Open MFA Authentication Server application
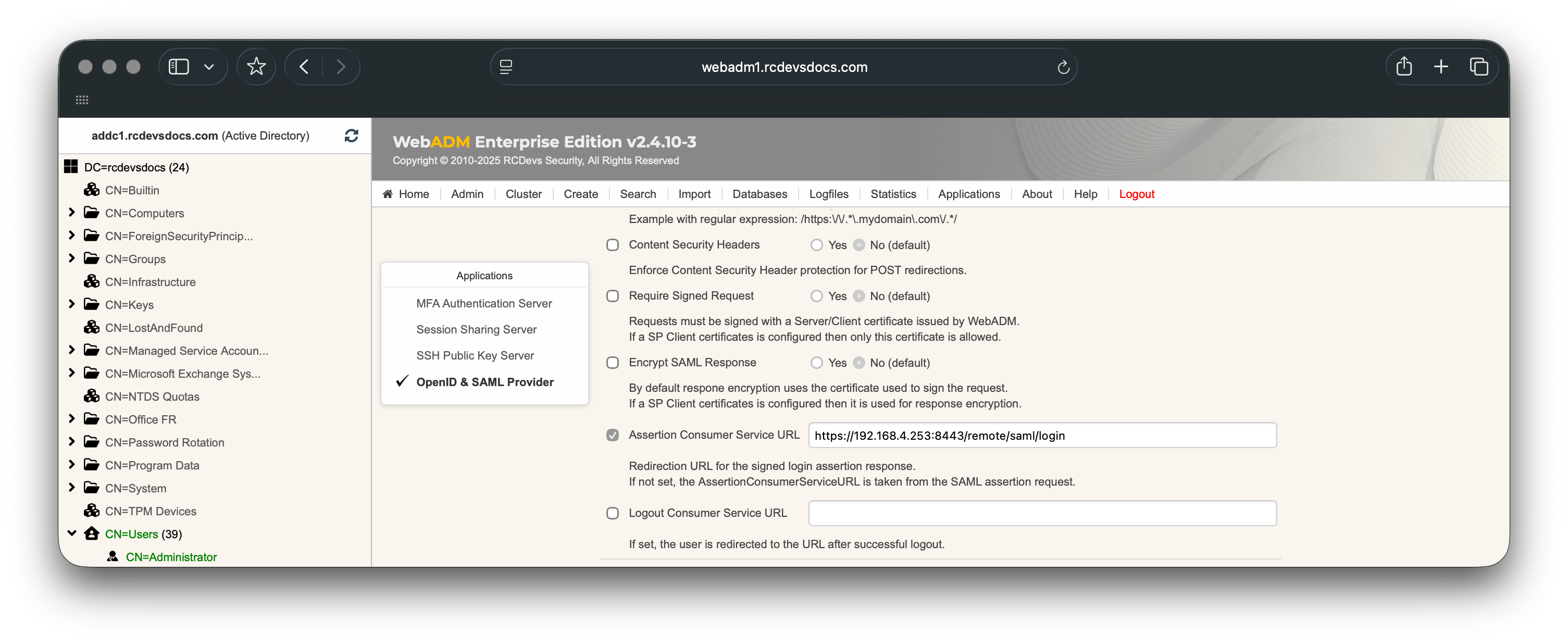The image size is (1568, 644). 483,303
